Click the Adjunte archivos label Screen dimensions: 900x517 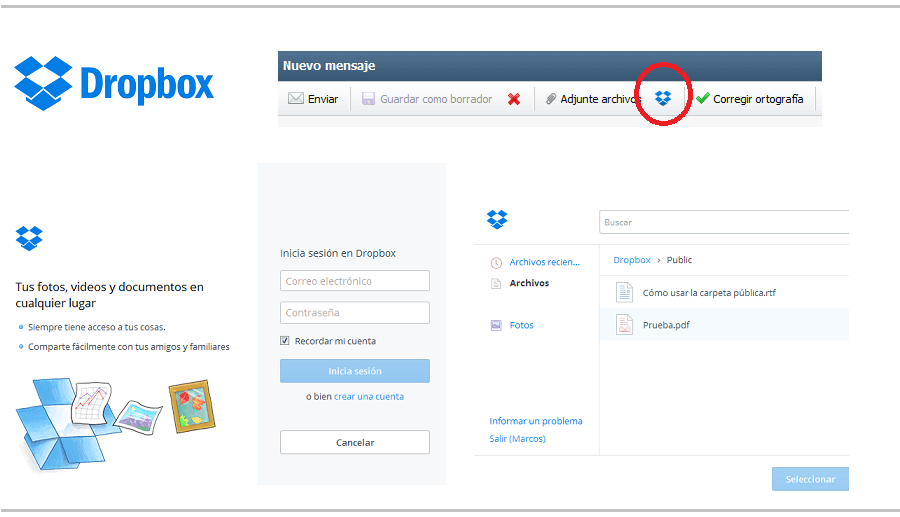click(x=600, y=99)
